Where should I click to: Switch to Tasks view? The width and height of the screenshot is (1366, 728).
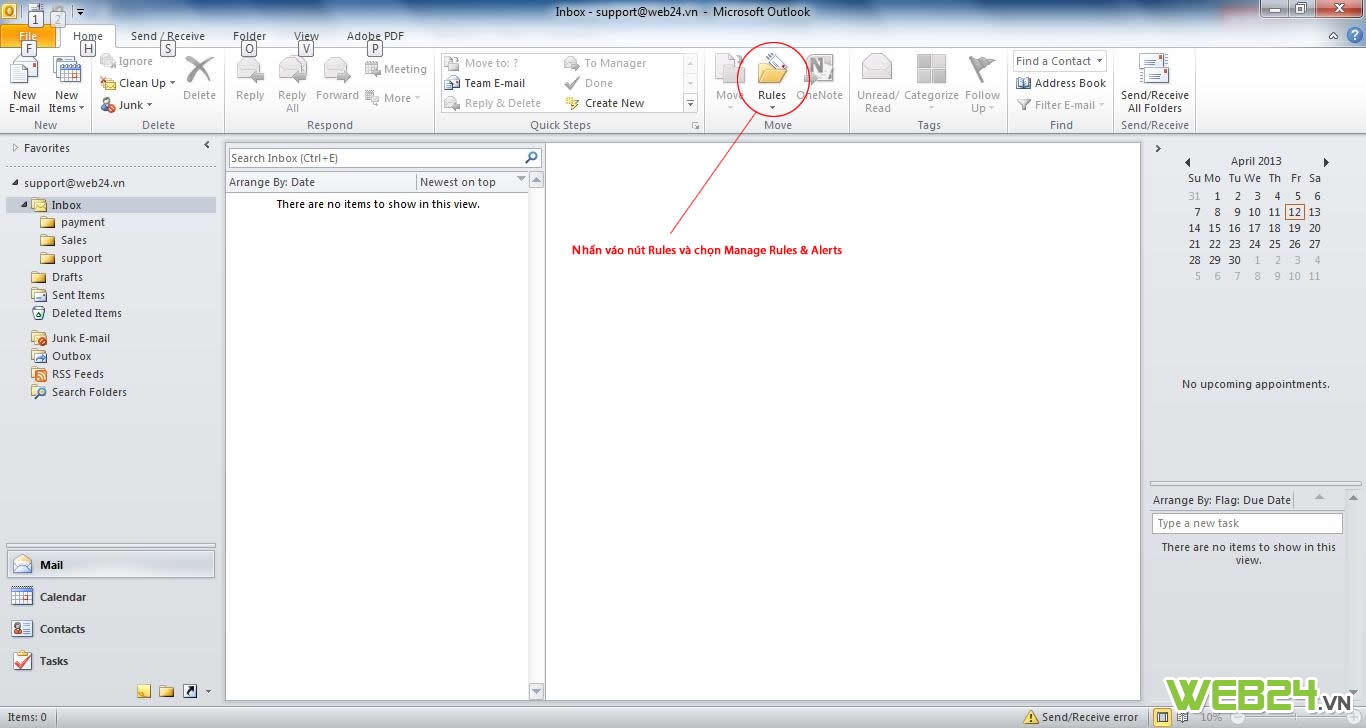(x=110, y=661)
